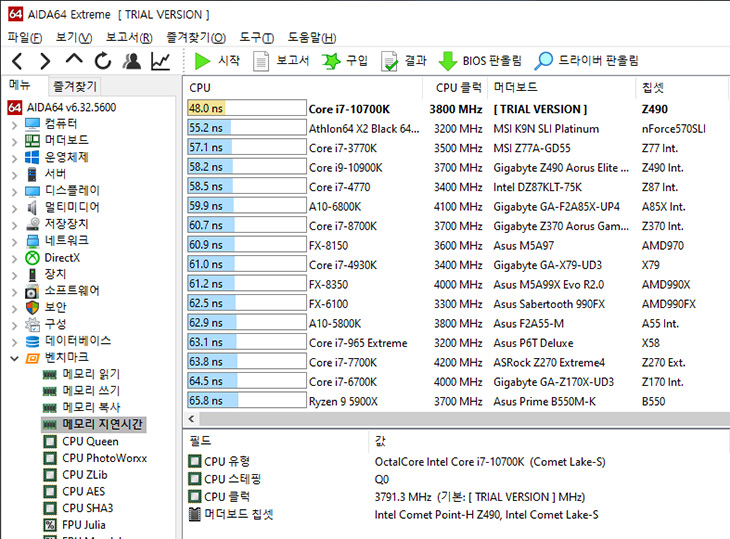Screen dimensions: 730x539
Task: Select DirectX icon in tree
Action: point(32,257)
